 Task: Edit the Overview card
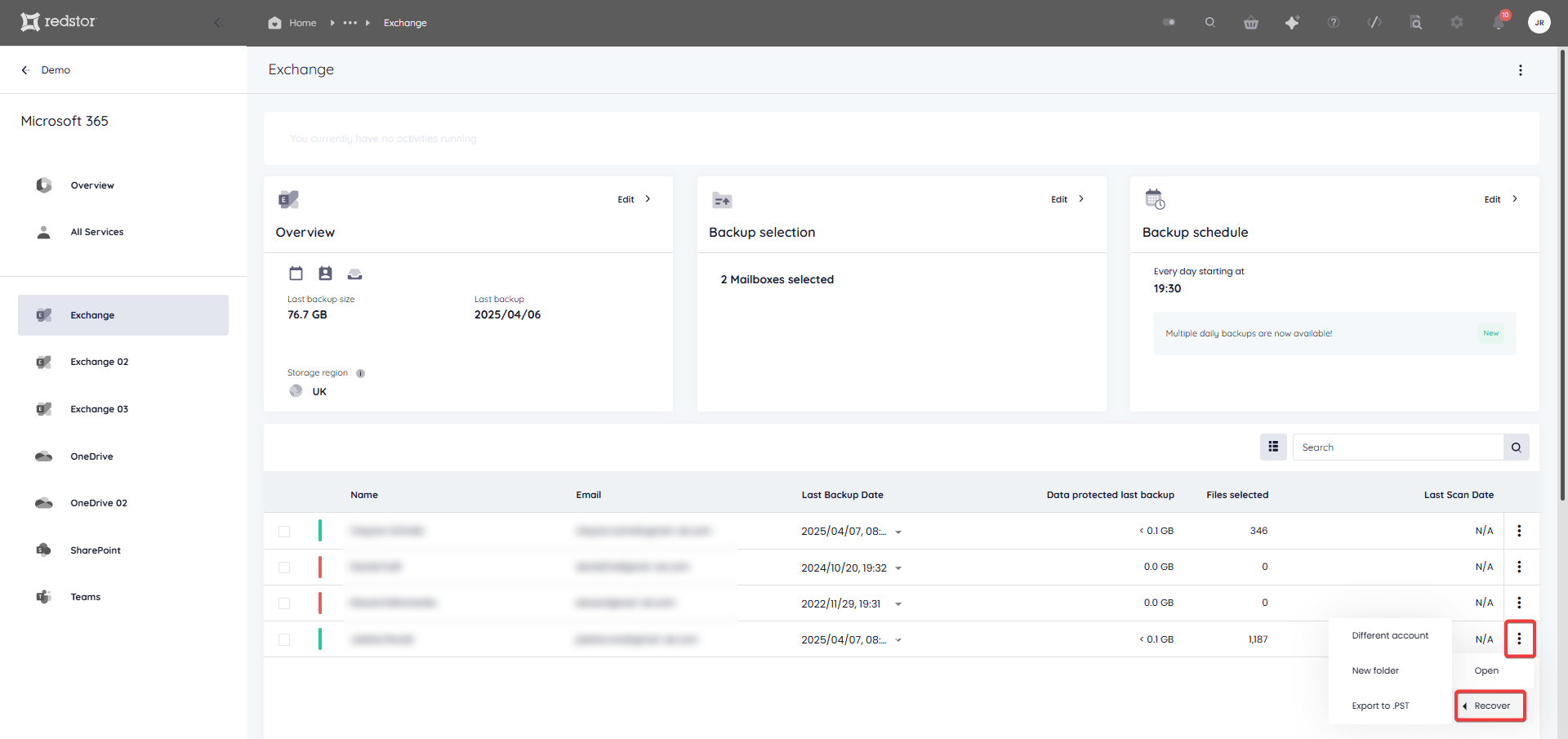[634, 199]
